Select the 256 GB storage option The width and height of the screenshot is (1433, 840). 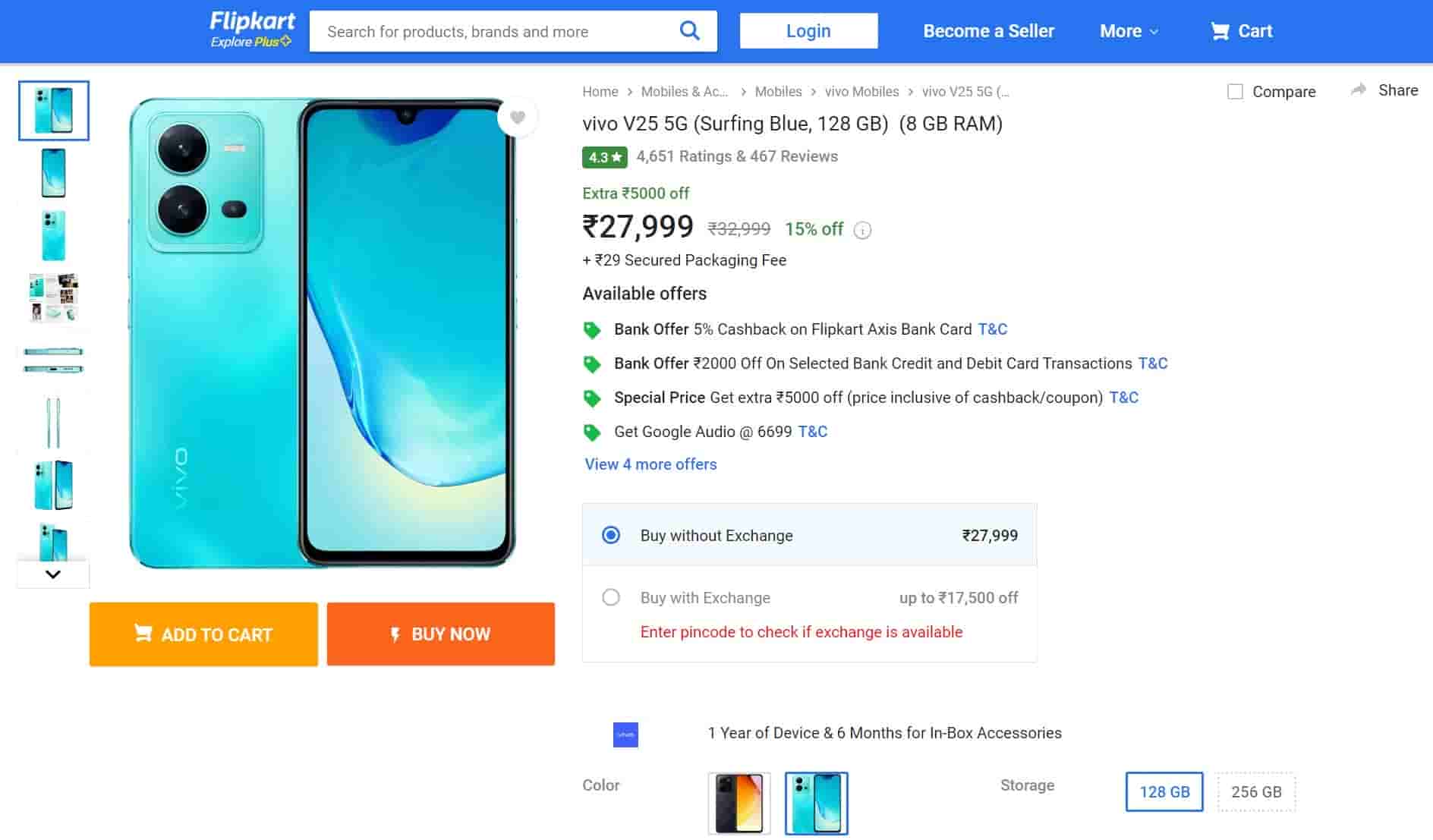(x=1255, y=792)
